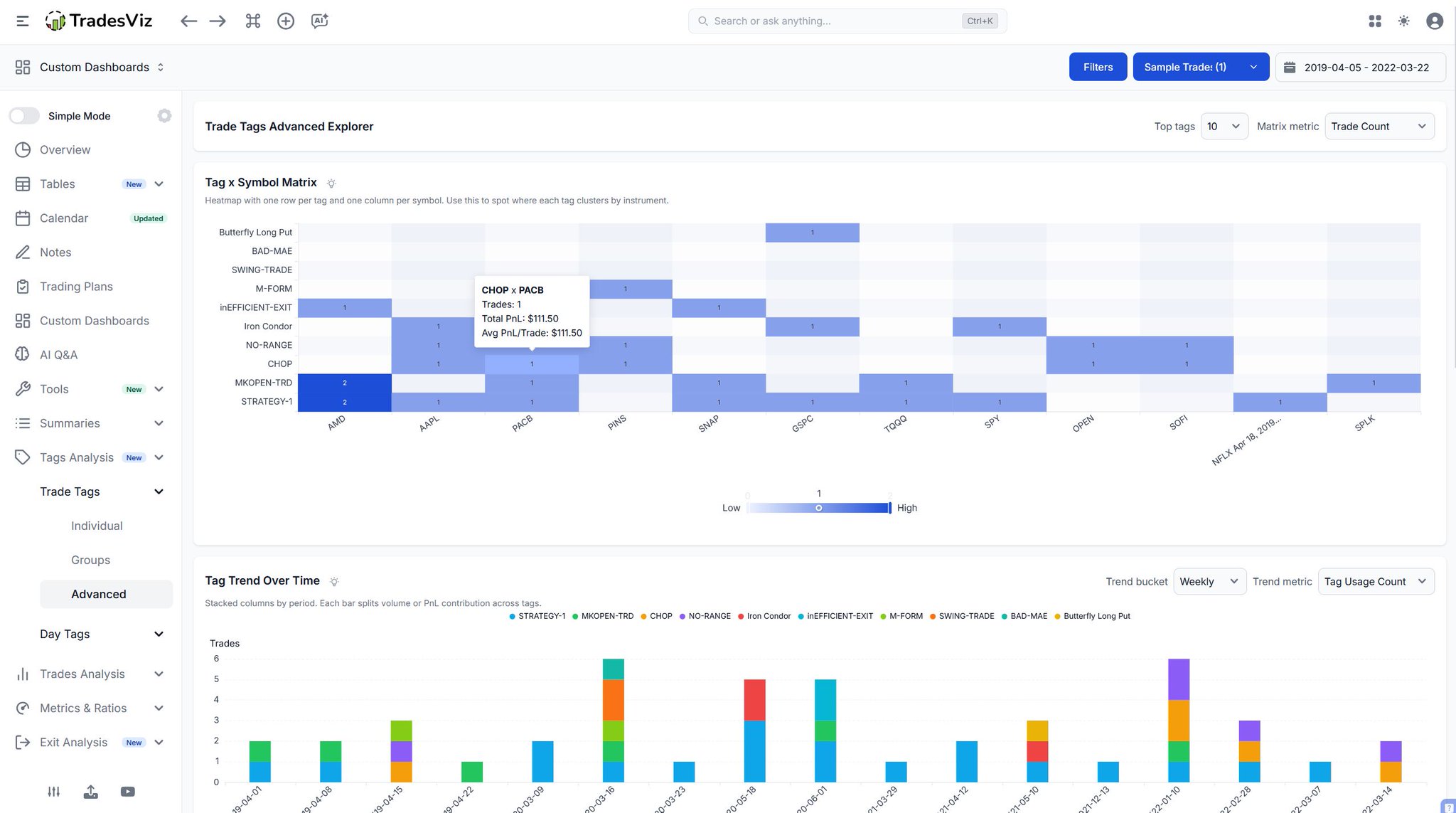Select the Advanced trade tags page
This screenshot has height=813, width=1456.
click(106, 595)
